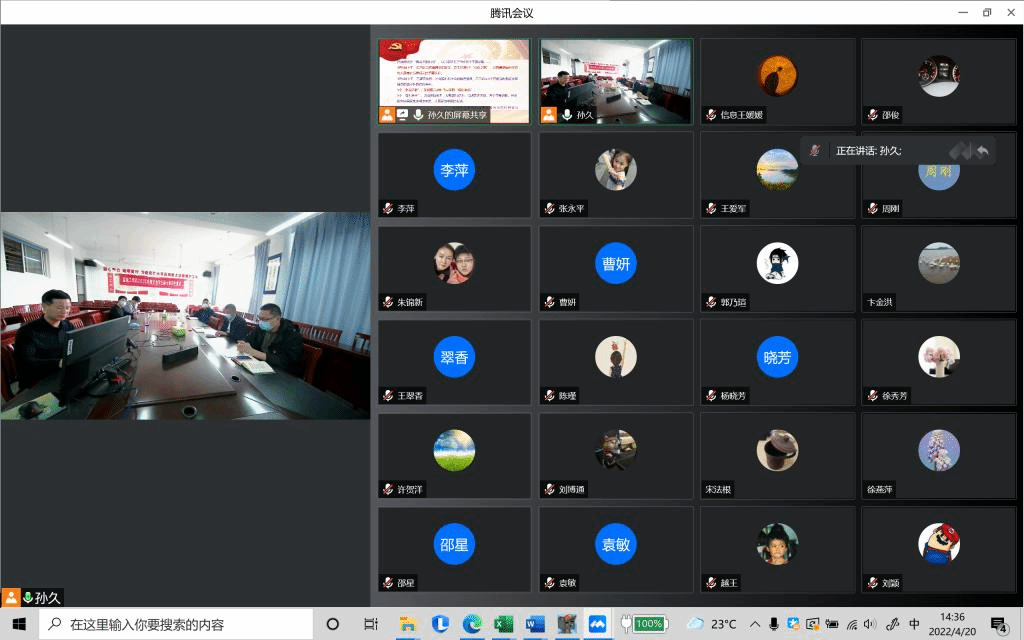
Task: Click the muted mic icon beside 李萍
Action: 387,209
